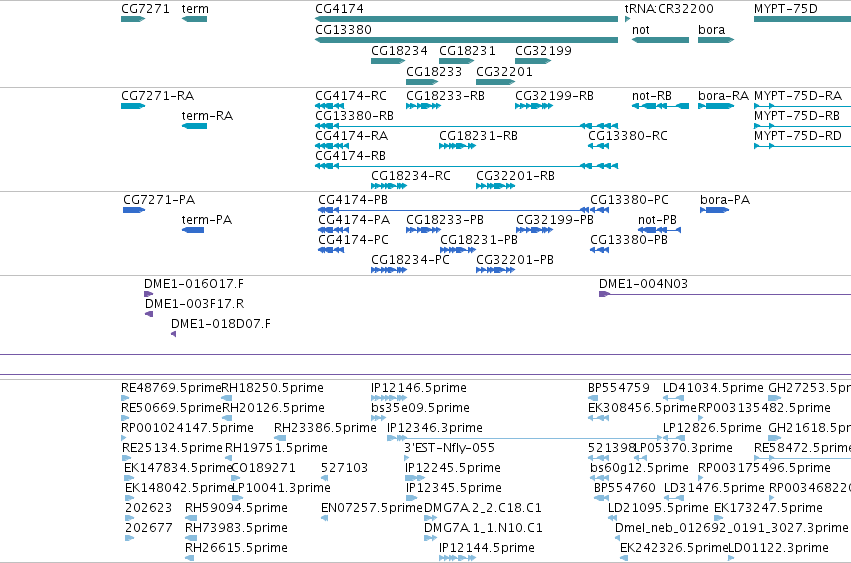
Task: Select gene CG18234
Action: (x=388, y=61)
